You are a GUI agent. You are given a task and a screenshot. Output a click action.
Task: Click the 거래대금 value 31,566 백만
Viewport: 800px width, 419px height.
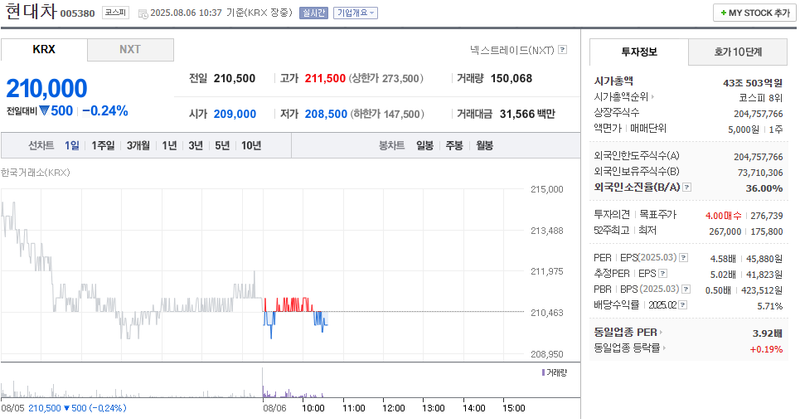click(527, 114)
